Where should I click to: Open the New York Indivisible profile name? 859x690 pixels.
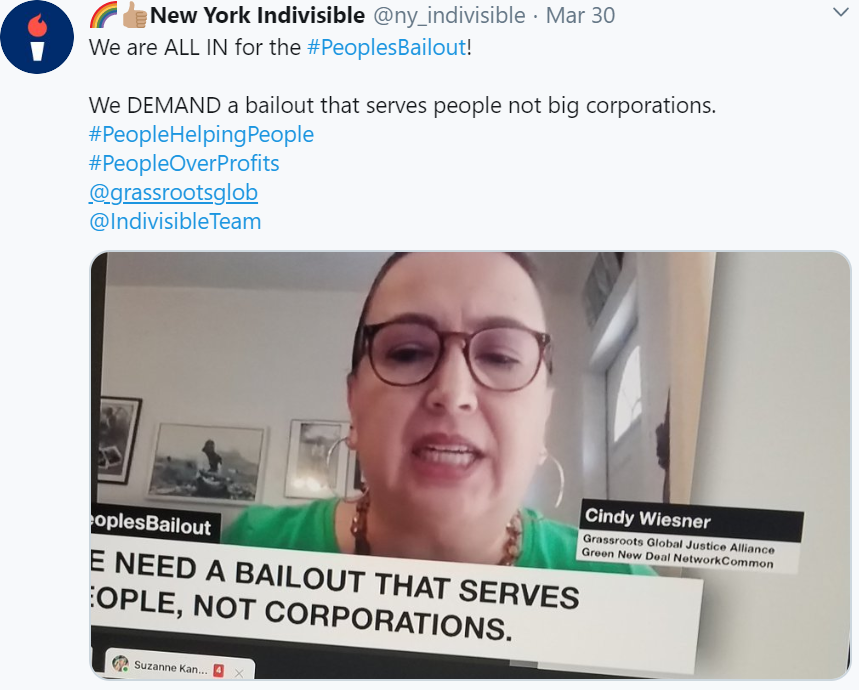(257, 15)
